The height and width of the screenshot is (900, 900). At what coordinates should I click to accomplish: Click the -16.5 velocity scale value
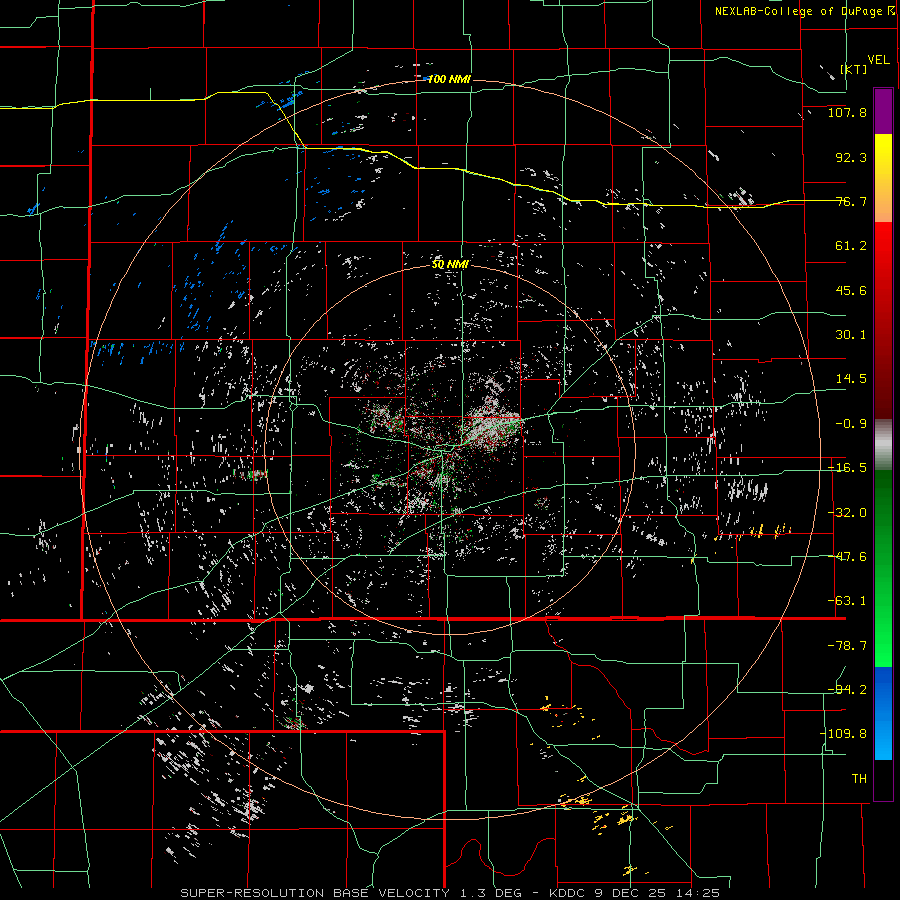point(847,468)
